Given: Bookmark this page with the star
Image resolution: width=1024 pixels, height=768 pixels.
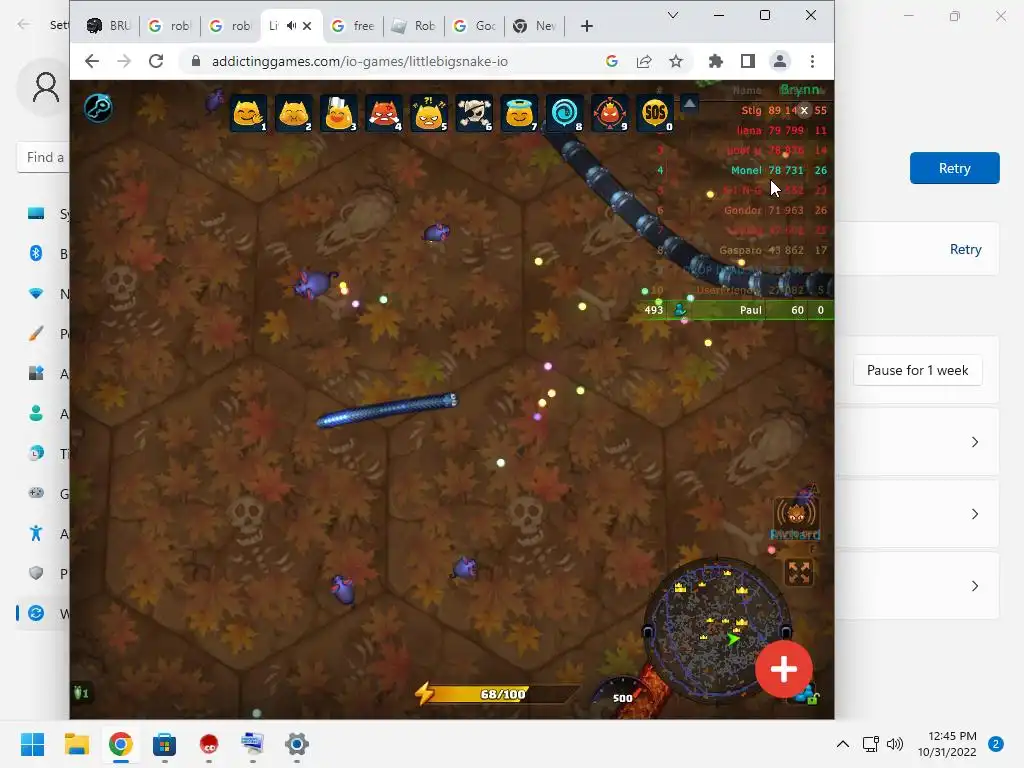Looking at the screenshot, I should coord(676,61).
